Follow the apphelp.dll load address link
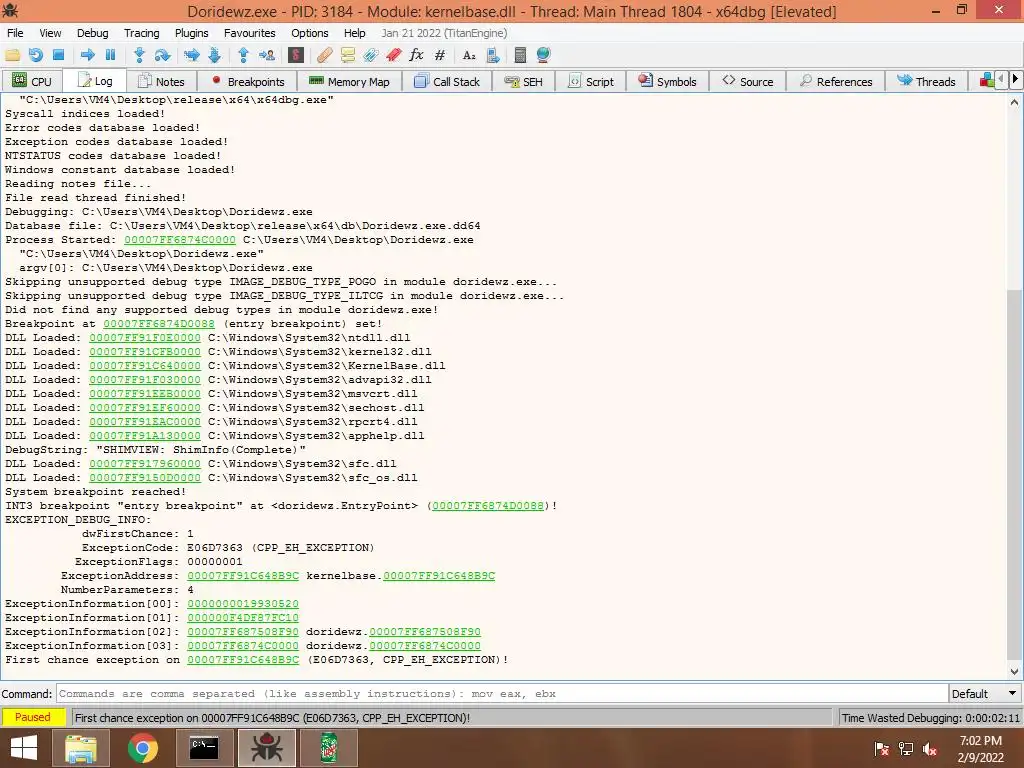This screenshot has width=1024, height=768. click(x=145, y=436)
